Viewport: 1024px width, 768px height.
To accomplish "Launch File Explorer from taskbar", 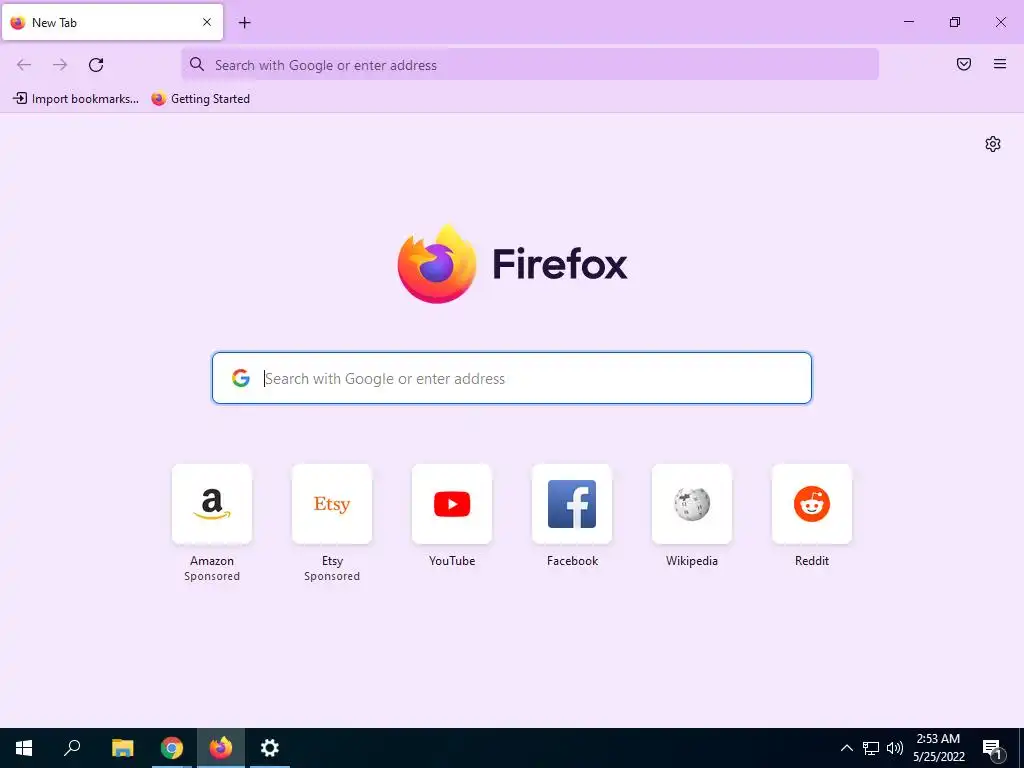I will tap(122, 748).
